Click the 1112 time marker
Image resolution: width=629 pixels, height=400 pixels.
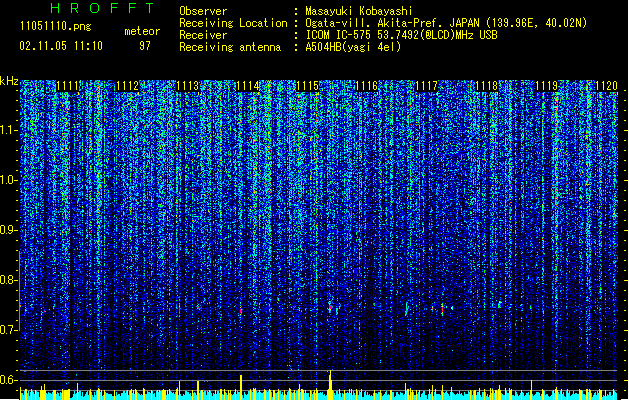point(127,86)
